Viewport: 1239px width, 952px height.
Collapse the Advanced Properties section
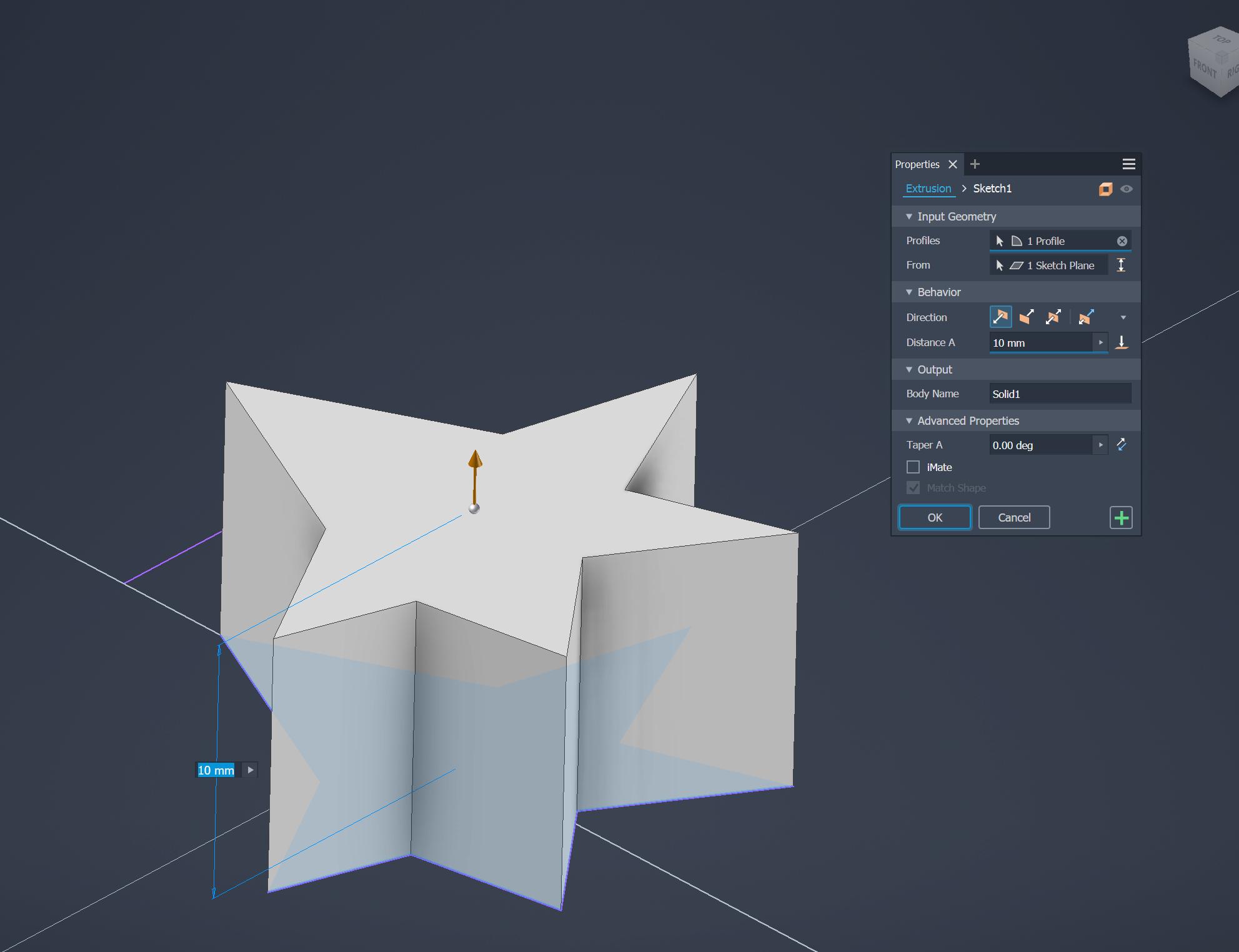(909, 420)
